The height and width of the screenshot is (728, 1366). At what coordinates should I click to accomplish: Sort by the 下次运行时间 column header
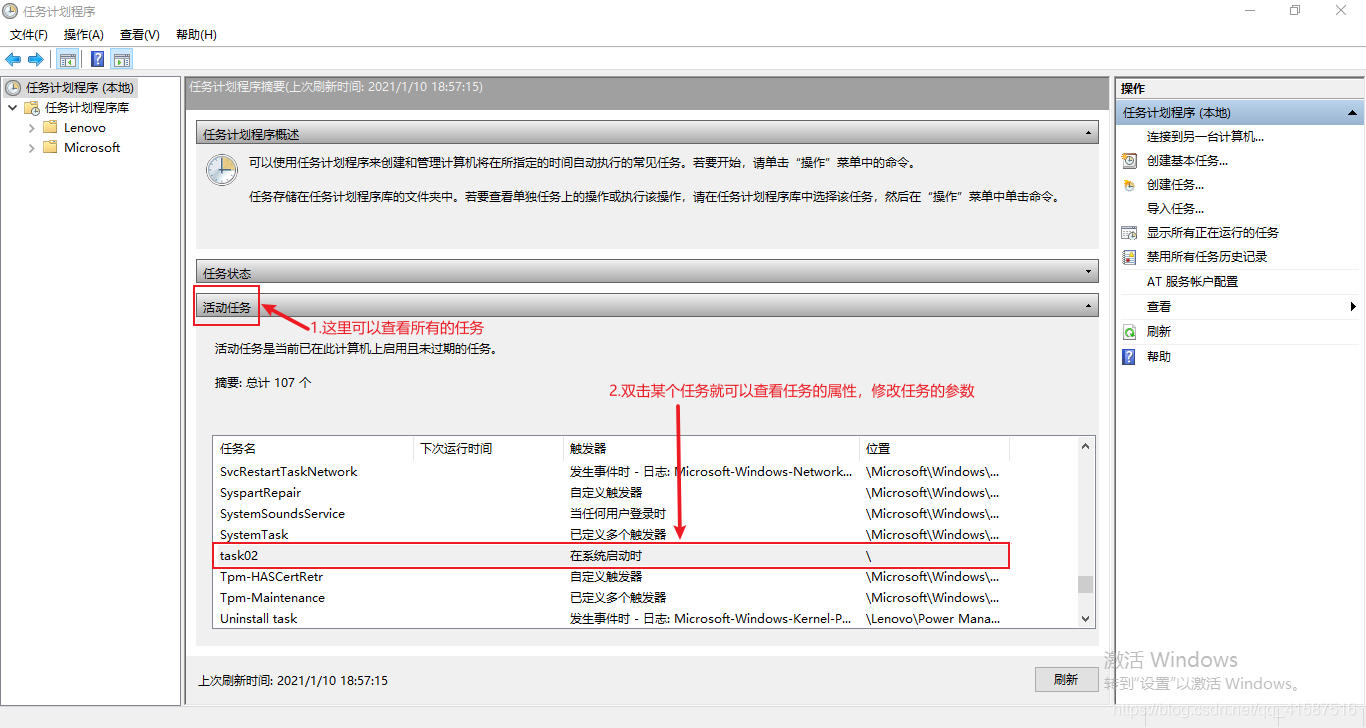coord(489,448)
